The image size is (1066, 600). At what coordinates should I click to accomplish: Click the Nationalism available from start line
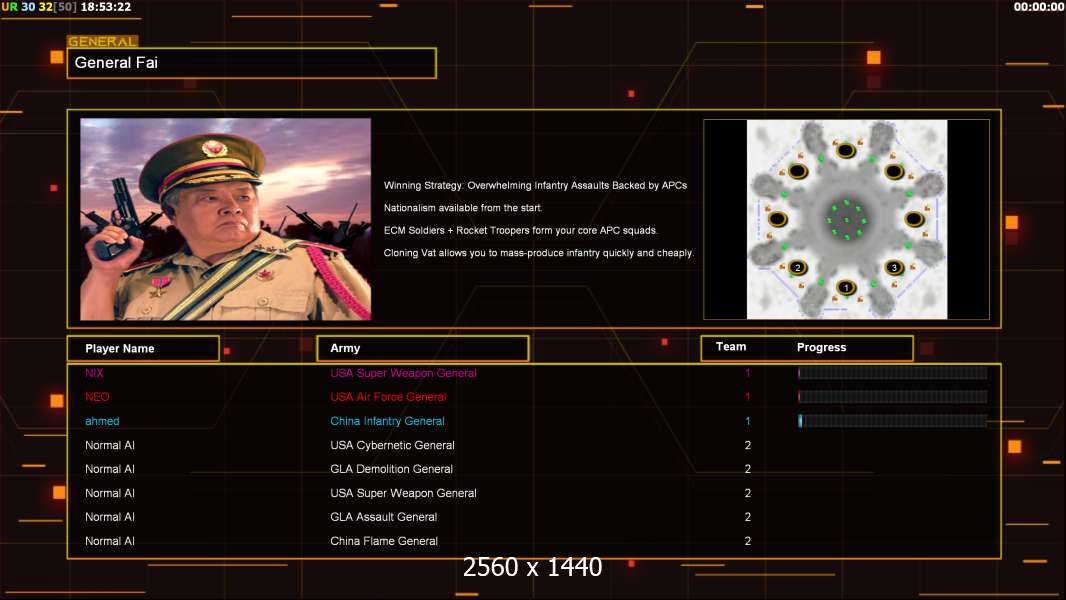(463, 208)
